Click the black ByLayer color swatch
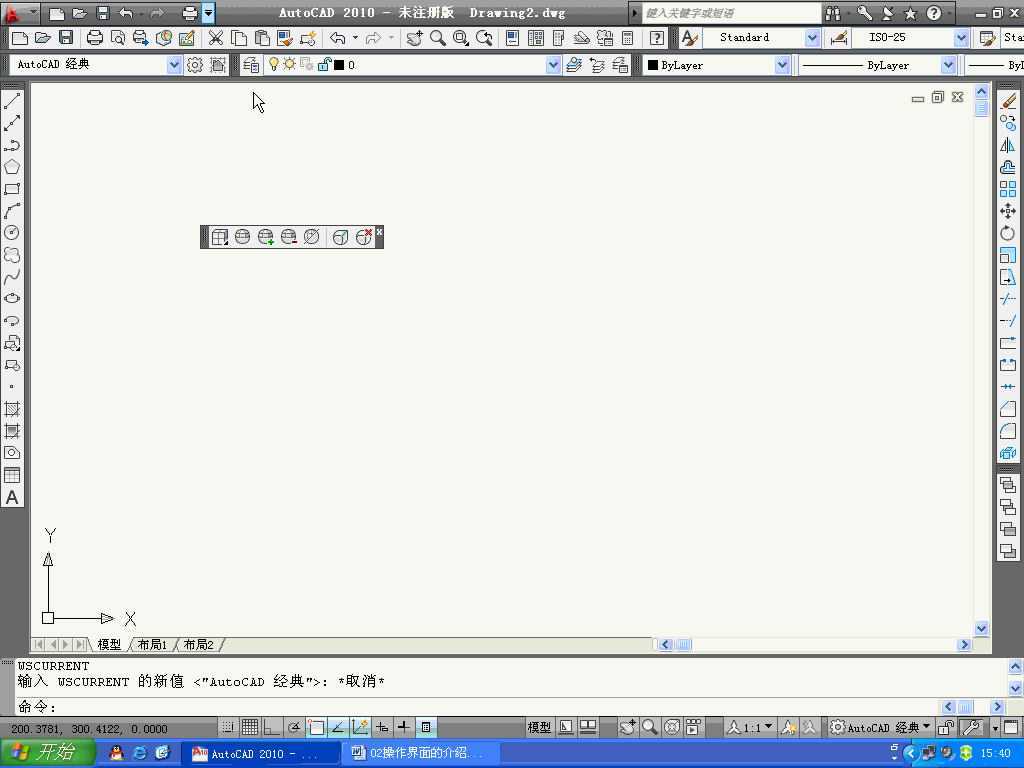This screenshot has width=1024, height=768. pyautogui.click(x=652, y=65)
